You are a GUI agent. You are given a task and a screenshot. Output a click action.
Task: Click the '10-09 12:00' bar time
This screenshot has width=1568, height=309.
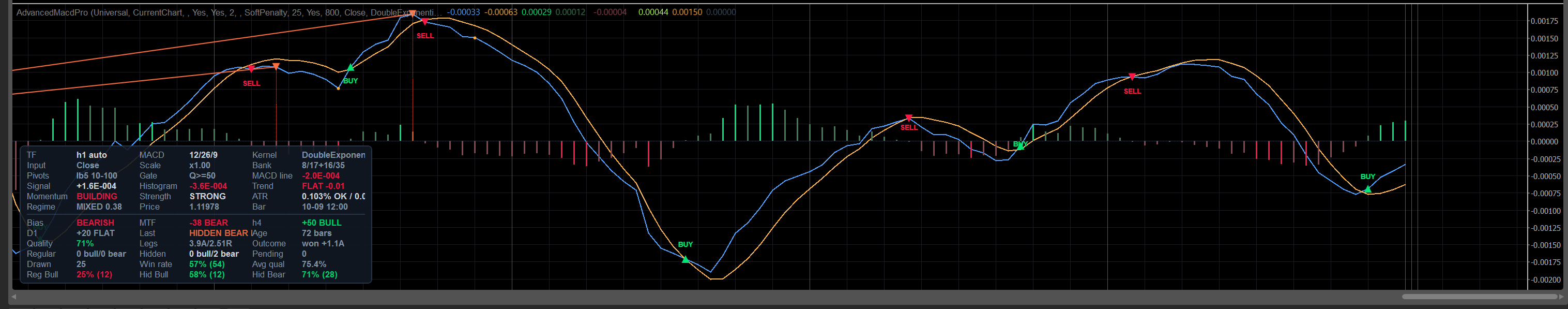[325, 207]
